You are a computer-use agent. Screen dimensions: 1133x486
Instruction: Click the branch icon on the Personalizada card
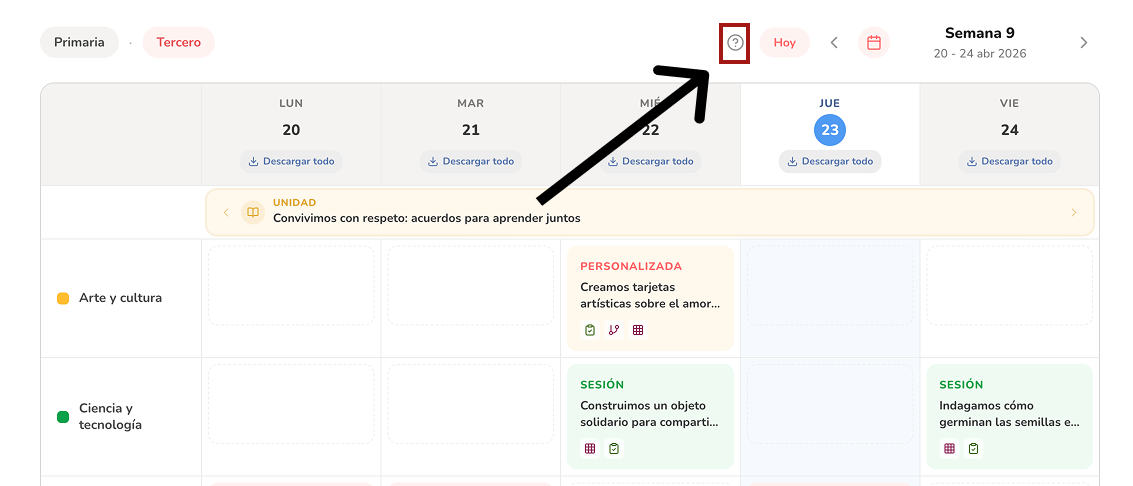click(x=614, y=330)
